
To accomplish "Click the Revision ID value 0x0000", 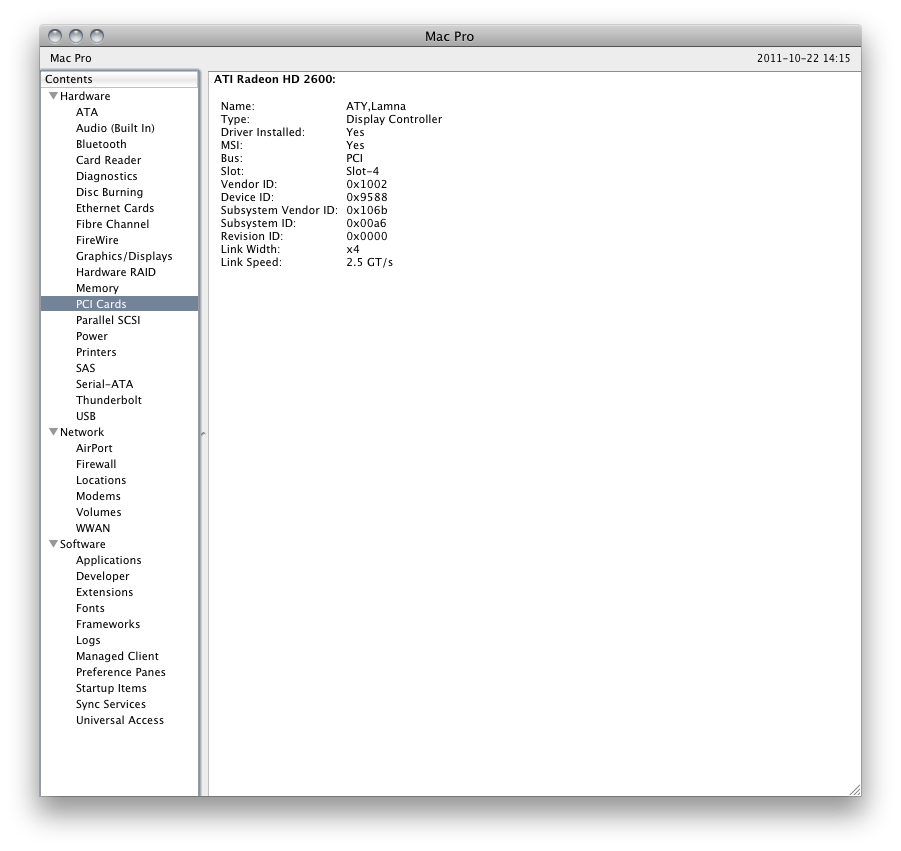I will 367,236.
